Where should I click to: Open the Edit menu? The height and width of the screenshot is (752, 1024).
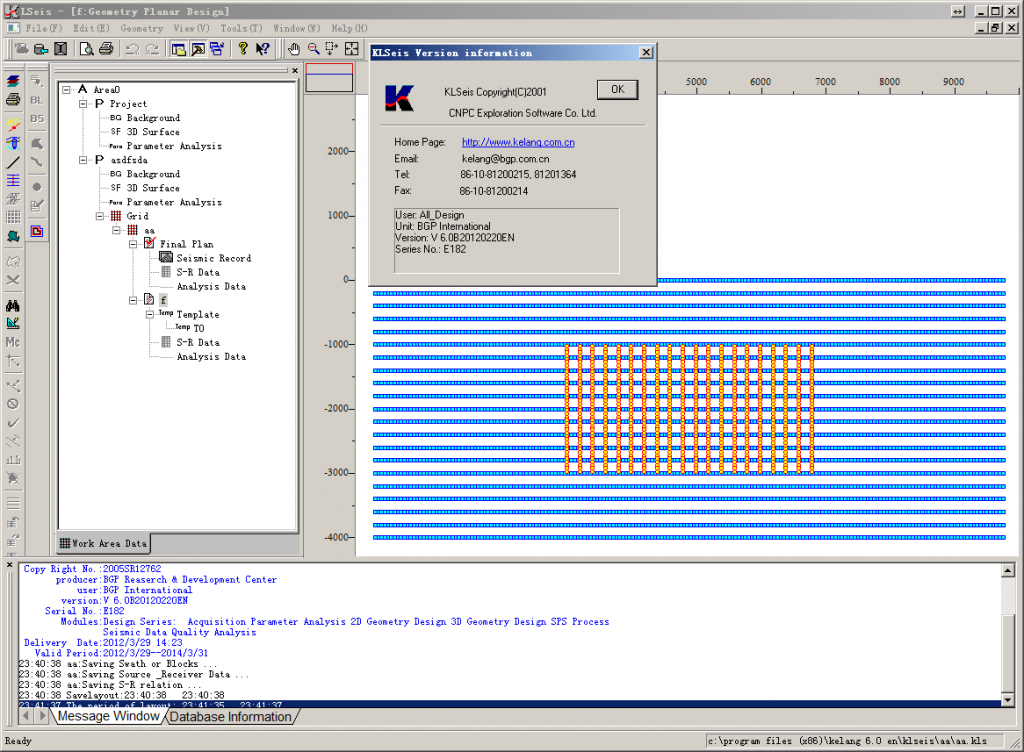point(91,28)
